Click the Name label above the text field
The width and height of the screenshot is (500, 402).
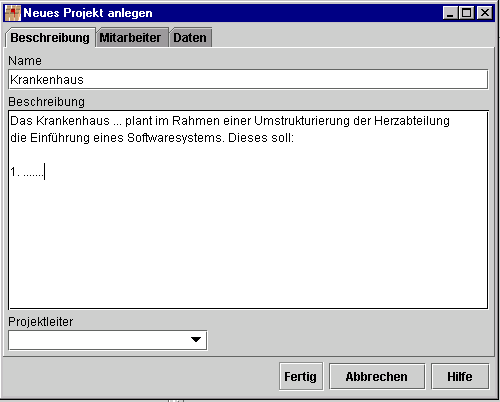(25, 61)
